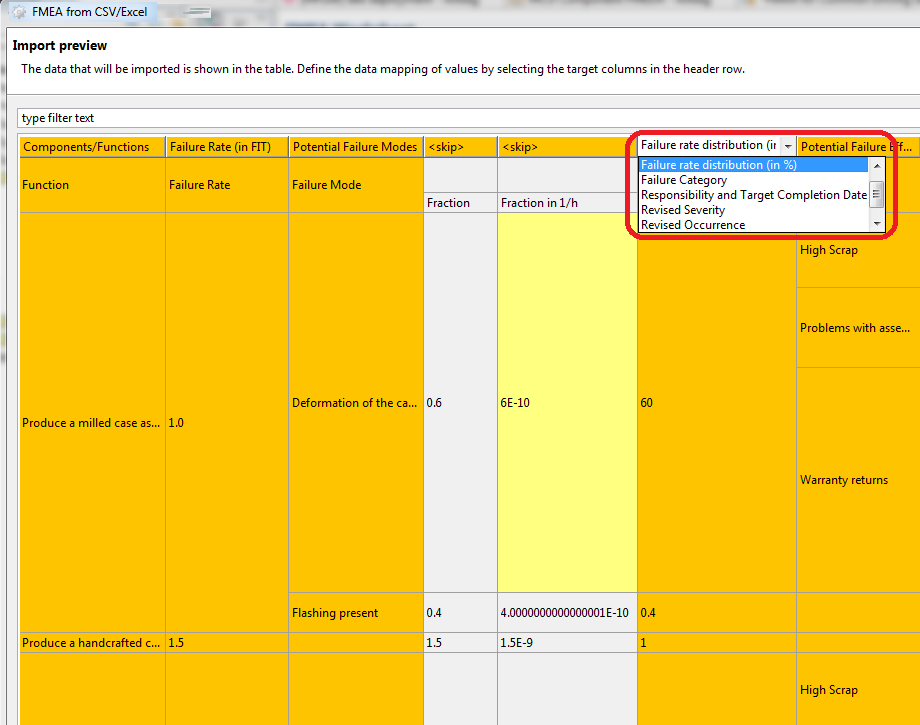The height and width of the screenshot is (725, 920).
Task: Click the dropdown list scroll down arrow
Action: point(877,225)
